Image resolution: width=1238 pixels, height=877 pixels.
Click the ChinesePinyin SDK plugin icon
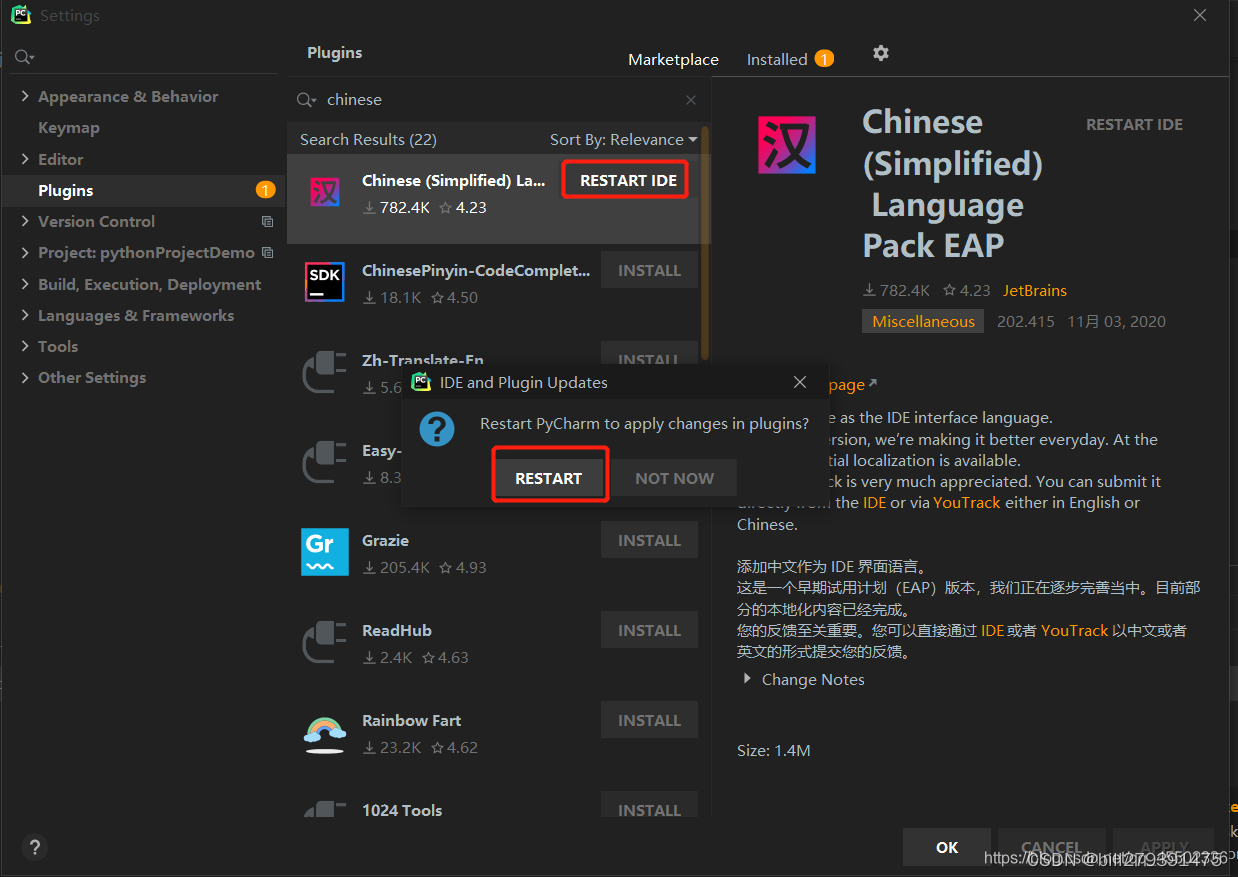tap(324, 281)
